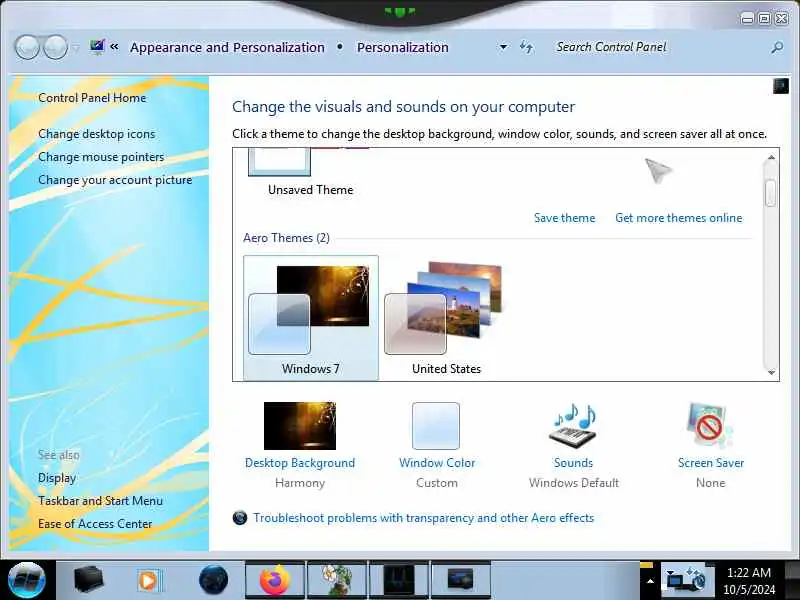800x600 pixels.
Task: Open Desktop Background Harmony settings icon
Action: click(x=299, y=426)
